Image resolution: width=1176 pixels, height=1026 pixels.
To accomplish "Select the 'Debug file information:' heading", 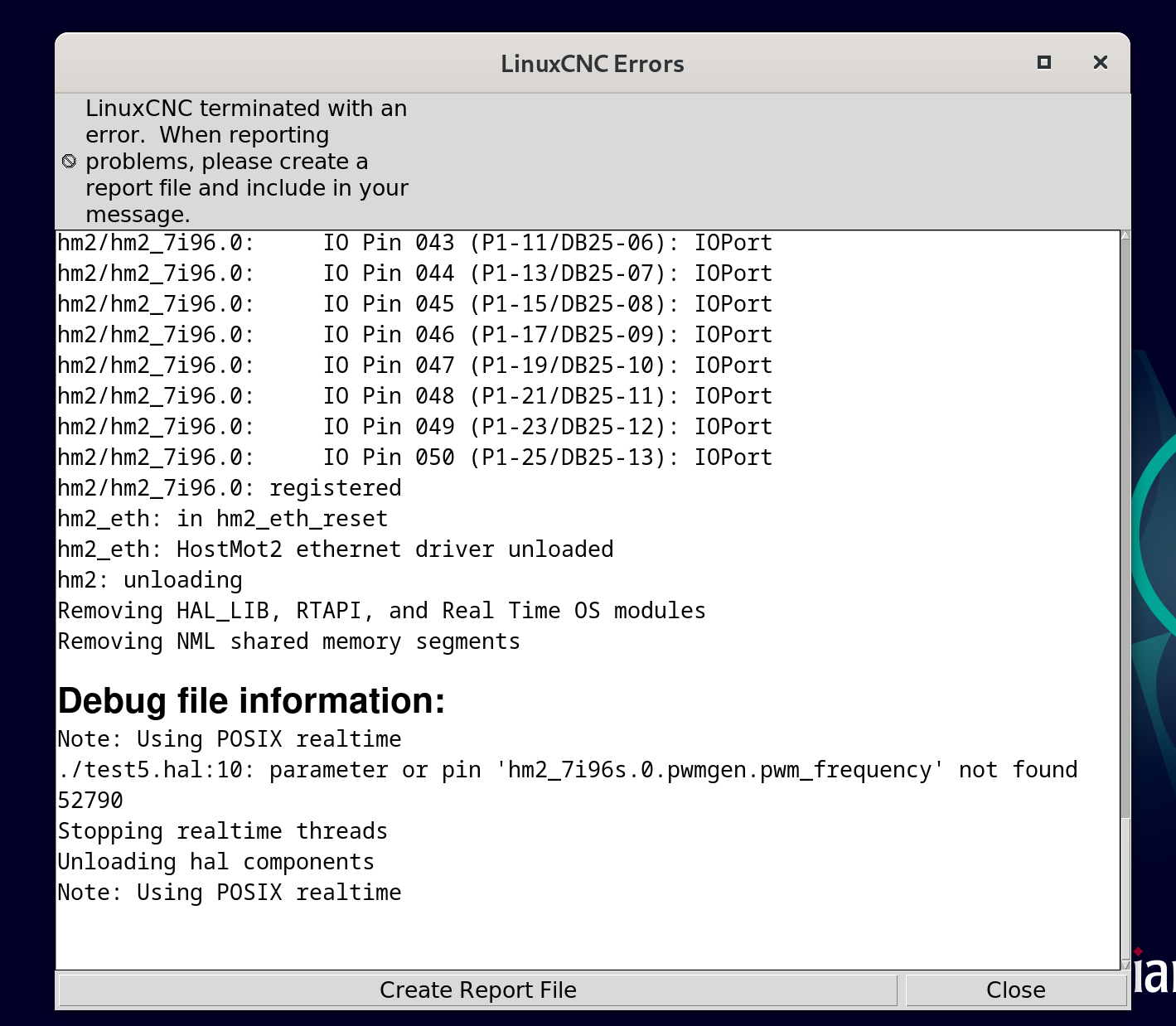I will coord(251,701).
